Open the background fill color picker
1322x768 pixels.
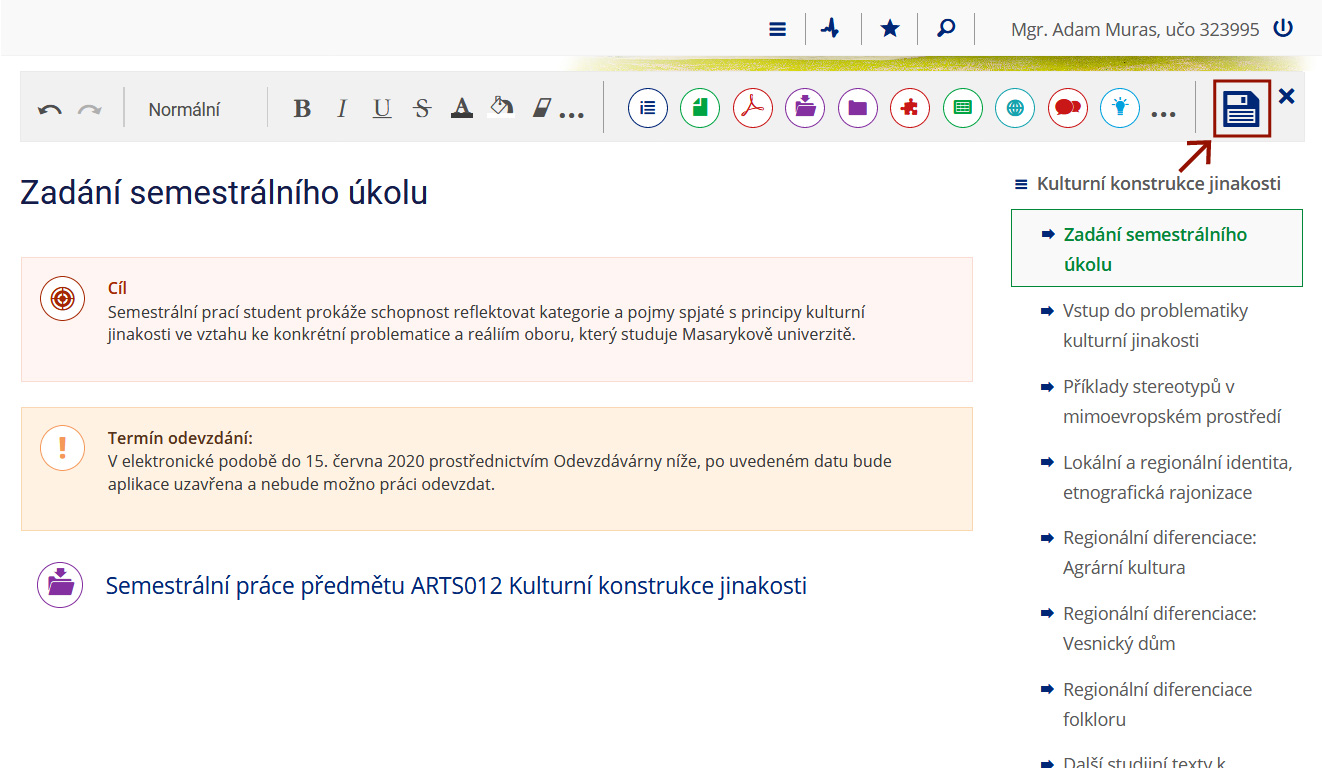coord(501,107)
